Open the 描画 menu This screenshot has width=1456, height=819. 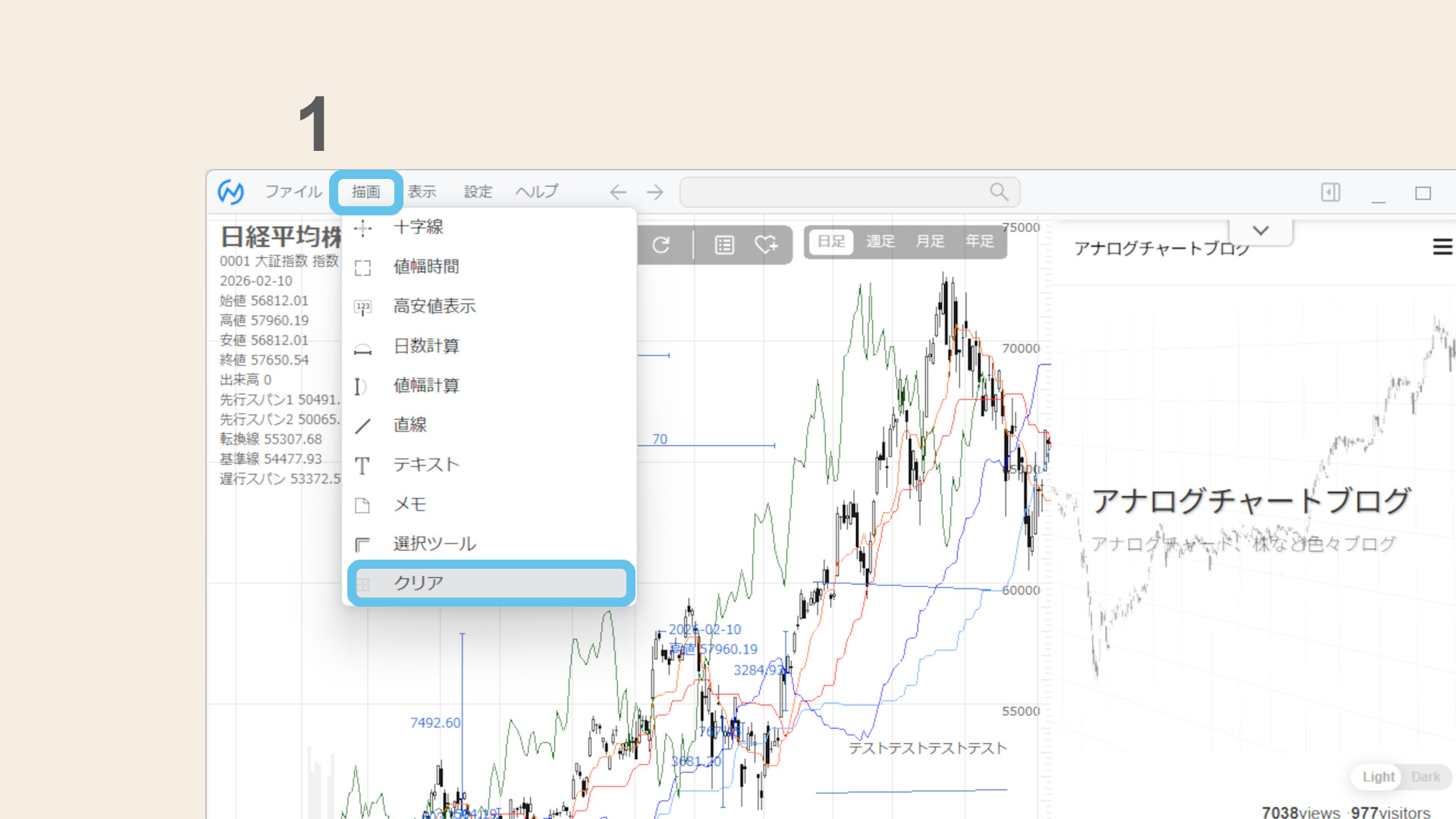(x=366, y=192)
